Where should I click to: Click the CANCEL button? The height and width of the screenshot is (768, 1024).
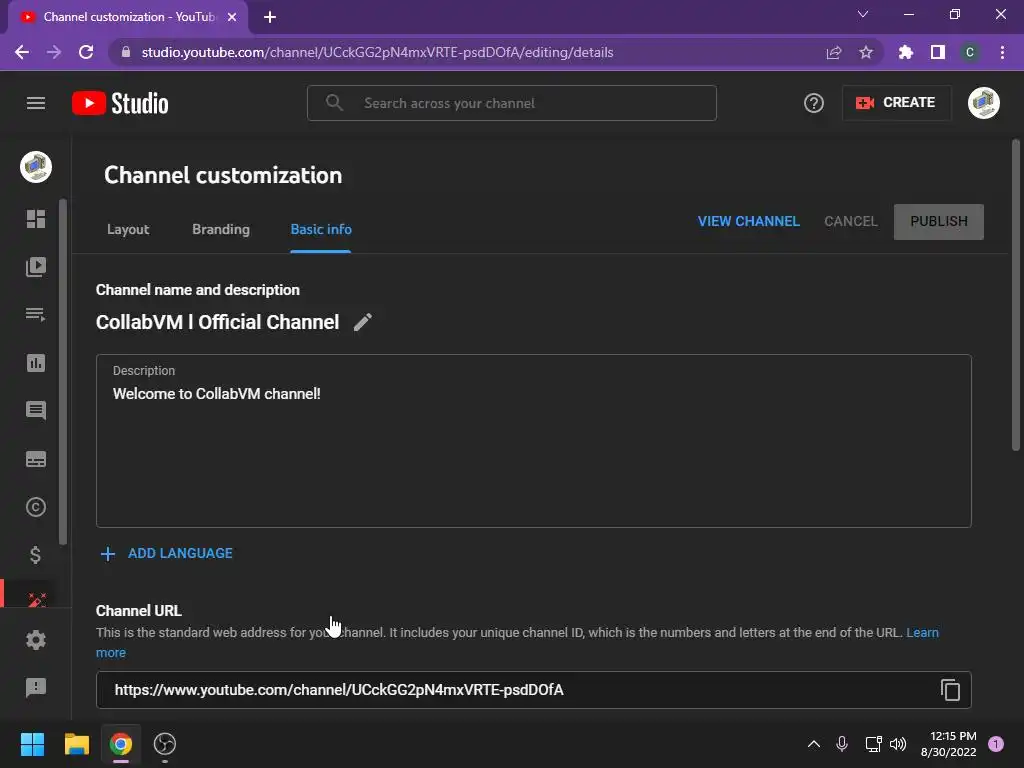[850, 221]
